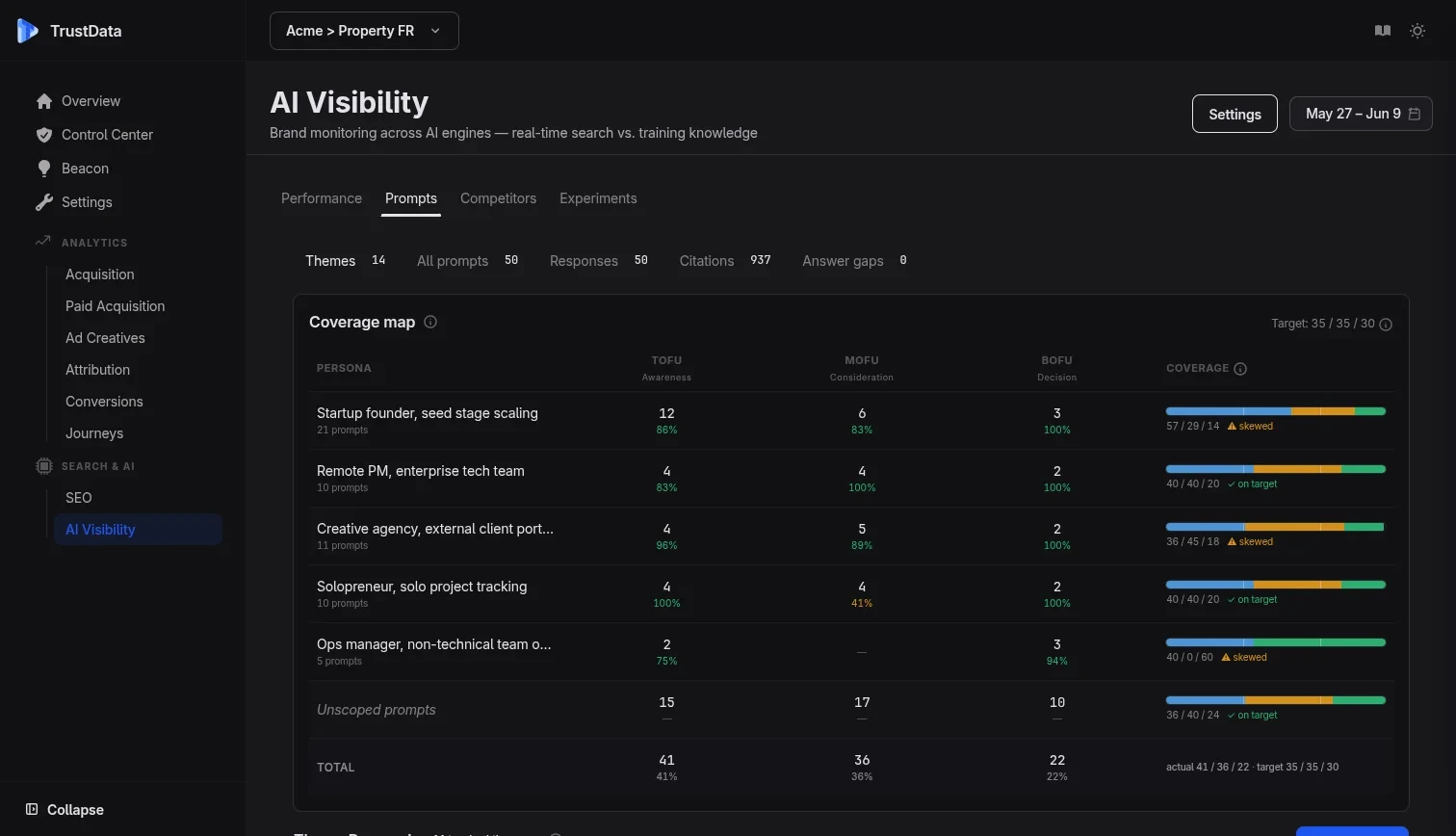1456x836 pixels.
Task: Click Remote PM, enterprise tech team persona
Action: click(x=421, y=471)
